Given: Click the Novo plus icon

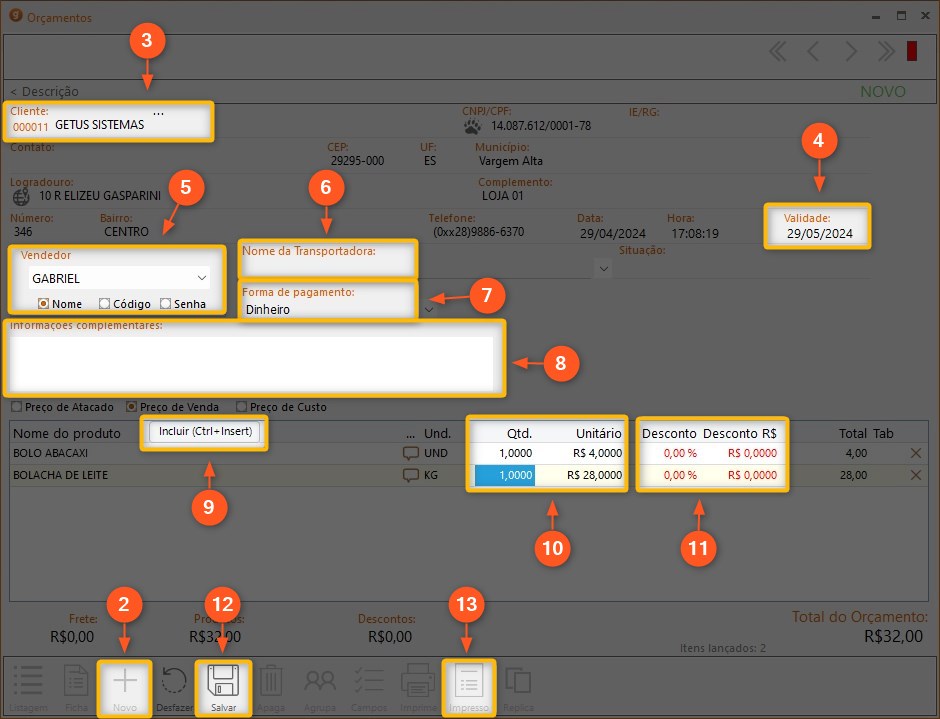Looking at the screenshot, I should [x=125, y=683].
